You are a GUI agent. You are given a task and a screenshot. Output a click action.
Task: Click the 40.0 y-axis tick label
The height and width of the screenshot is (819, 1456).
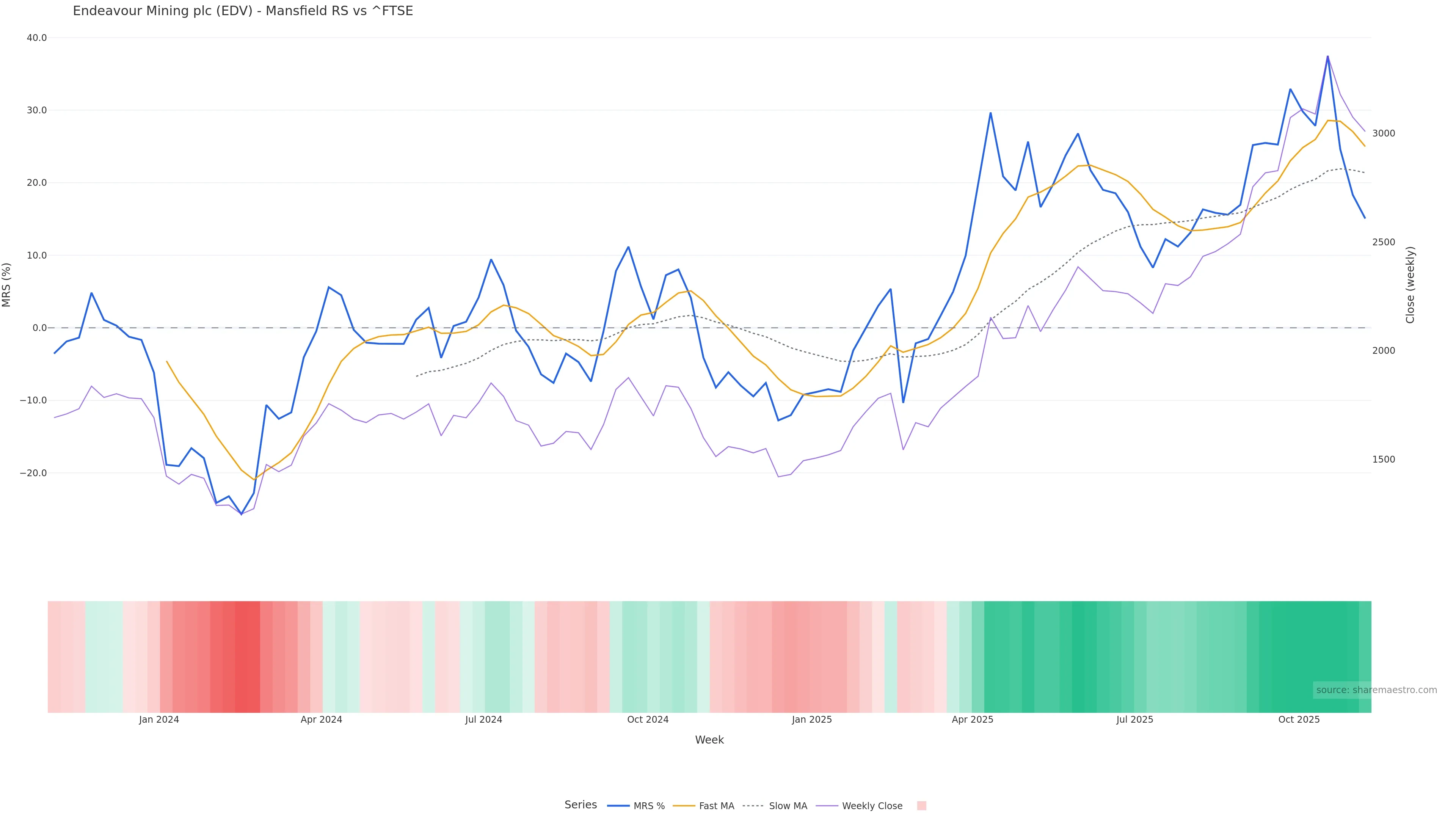[37, 38]
